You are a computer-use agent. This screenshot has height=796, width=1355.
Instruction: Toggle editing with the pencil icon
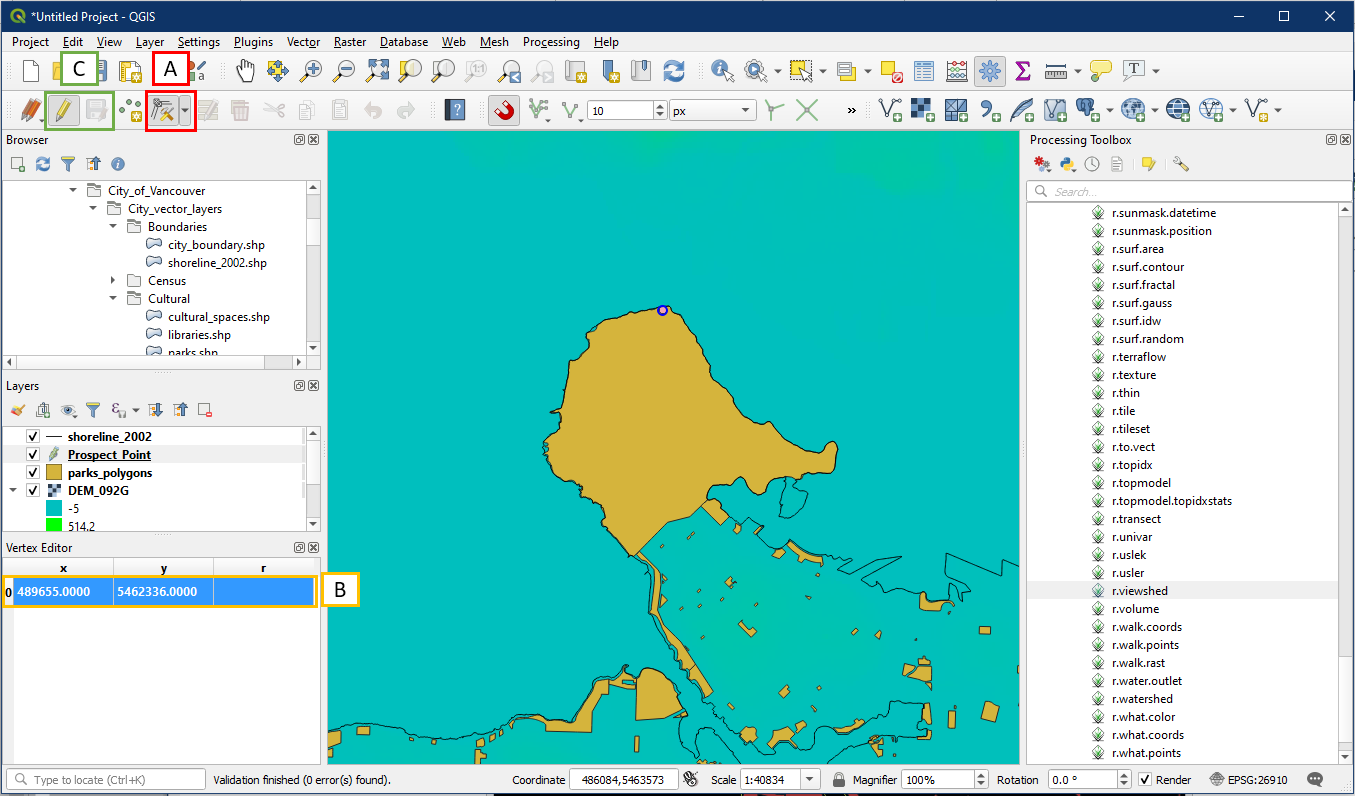click(x=63, y=110)
